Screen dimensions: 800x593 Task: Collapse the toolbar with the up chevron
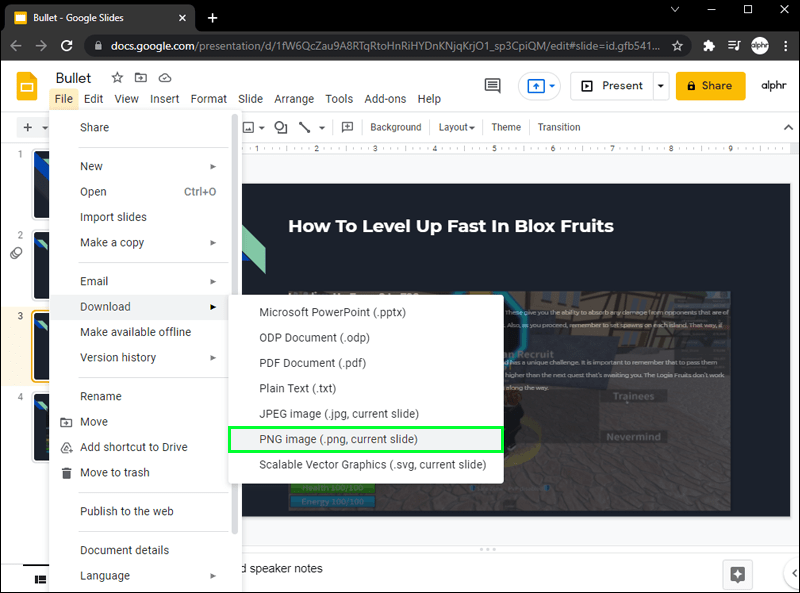coord(788,127)
